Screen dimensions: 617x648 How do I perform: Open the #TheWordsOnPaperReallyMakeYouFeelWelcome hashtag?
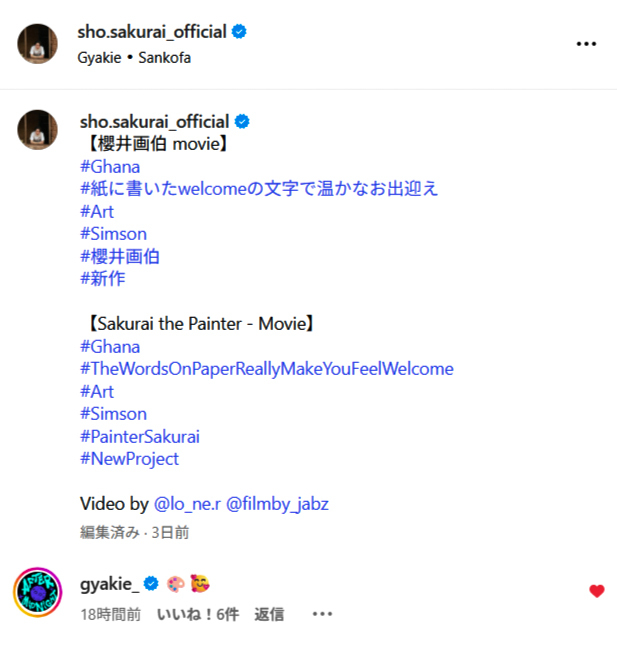point(267,369)
